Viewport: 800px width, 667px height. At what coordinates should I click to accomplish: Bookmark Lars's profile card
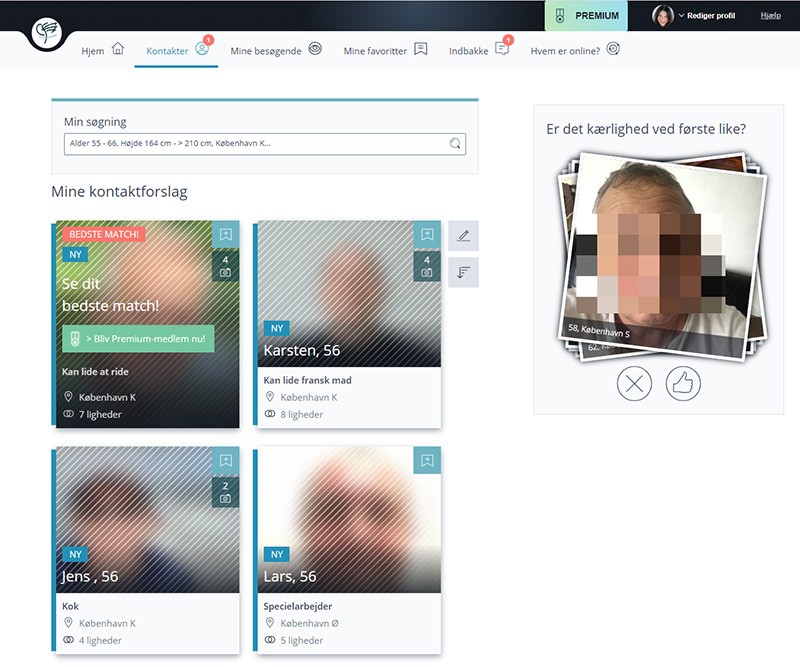(427, 460)
